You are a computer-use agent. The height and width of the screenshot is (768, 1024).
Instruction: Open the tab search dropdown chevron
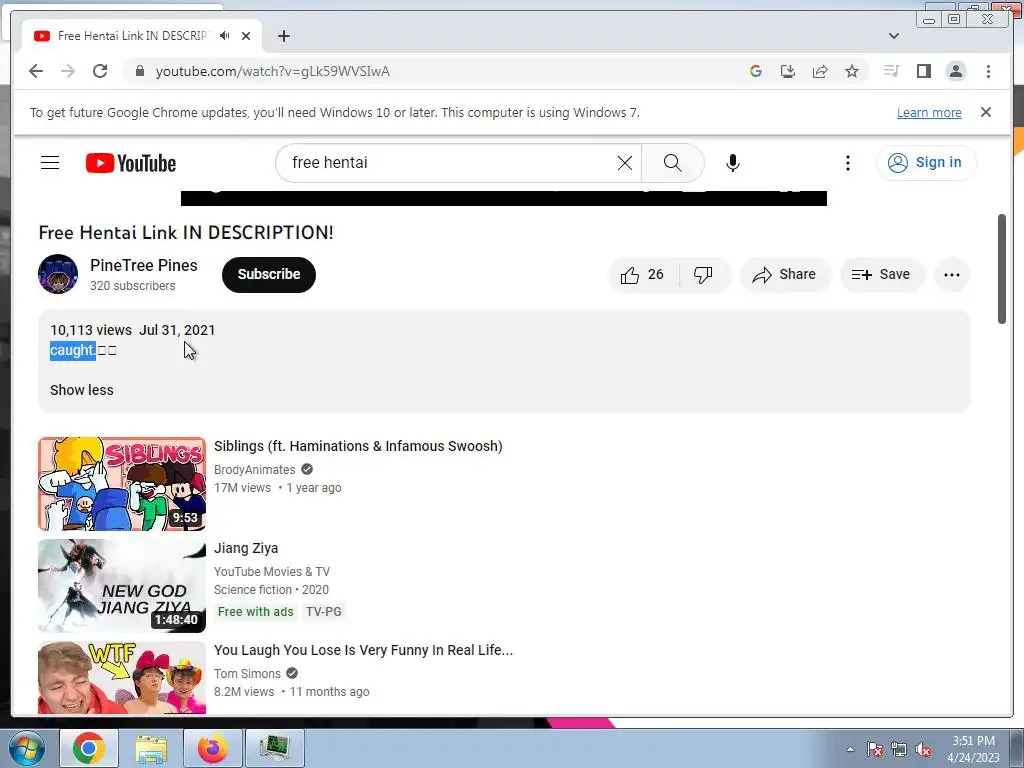tap(894, 36)
